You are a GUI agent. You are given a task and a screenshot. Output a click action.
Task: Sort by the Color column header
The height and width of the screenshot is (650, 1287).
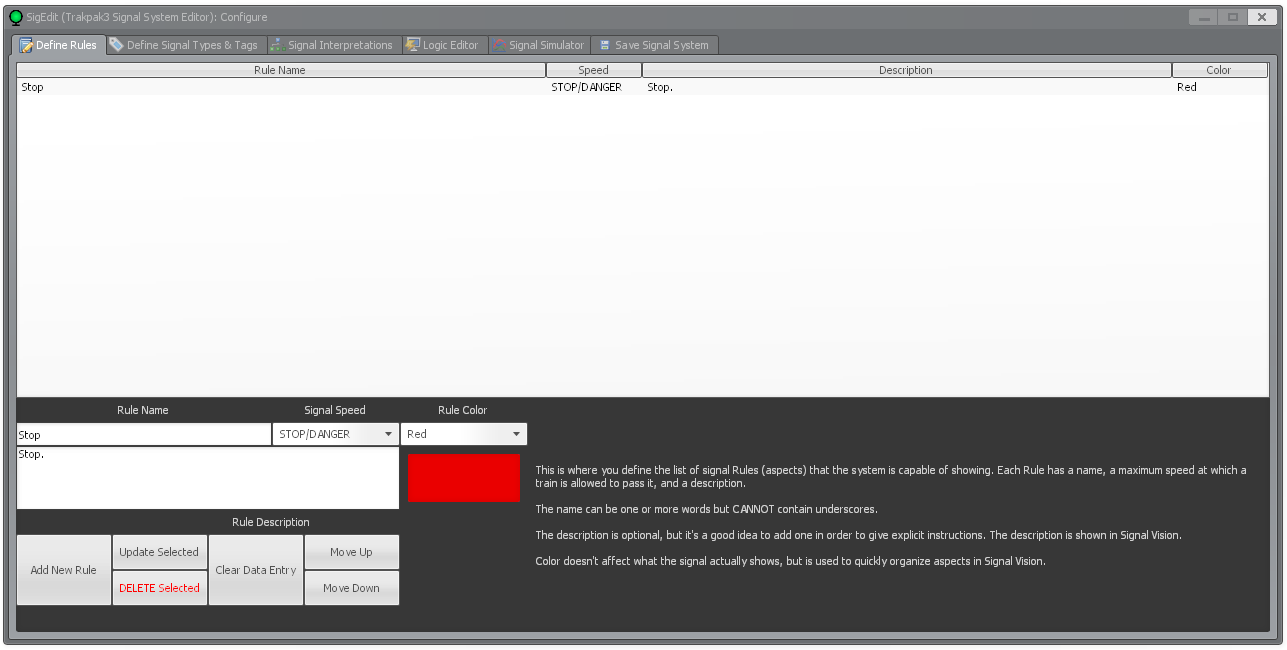pyautogui.click(x=1219, y=70)
